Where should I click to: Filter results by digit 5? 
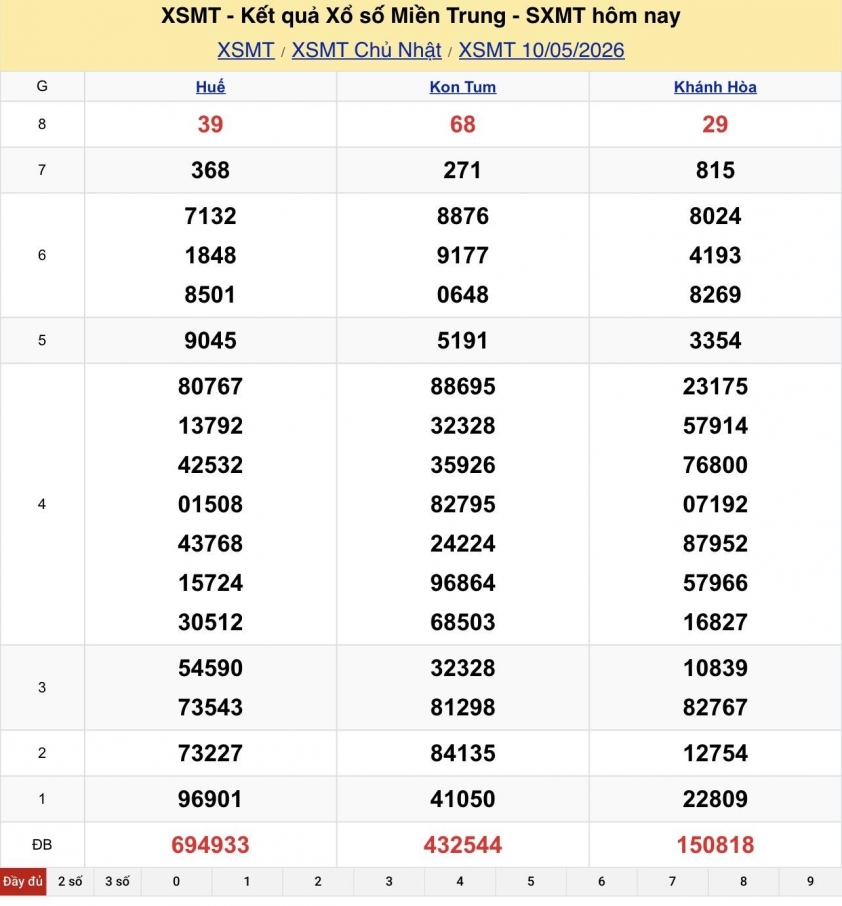(531, 882)
